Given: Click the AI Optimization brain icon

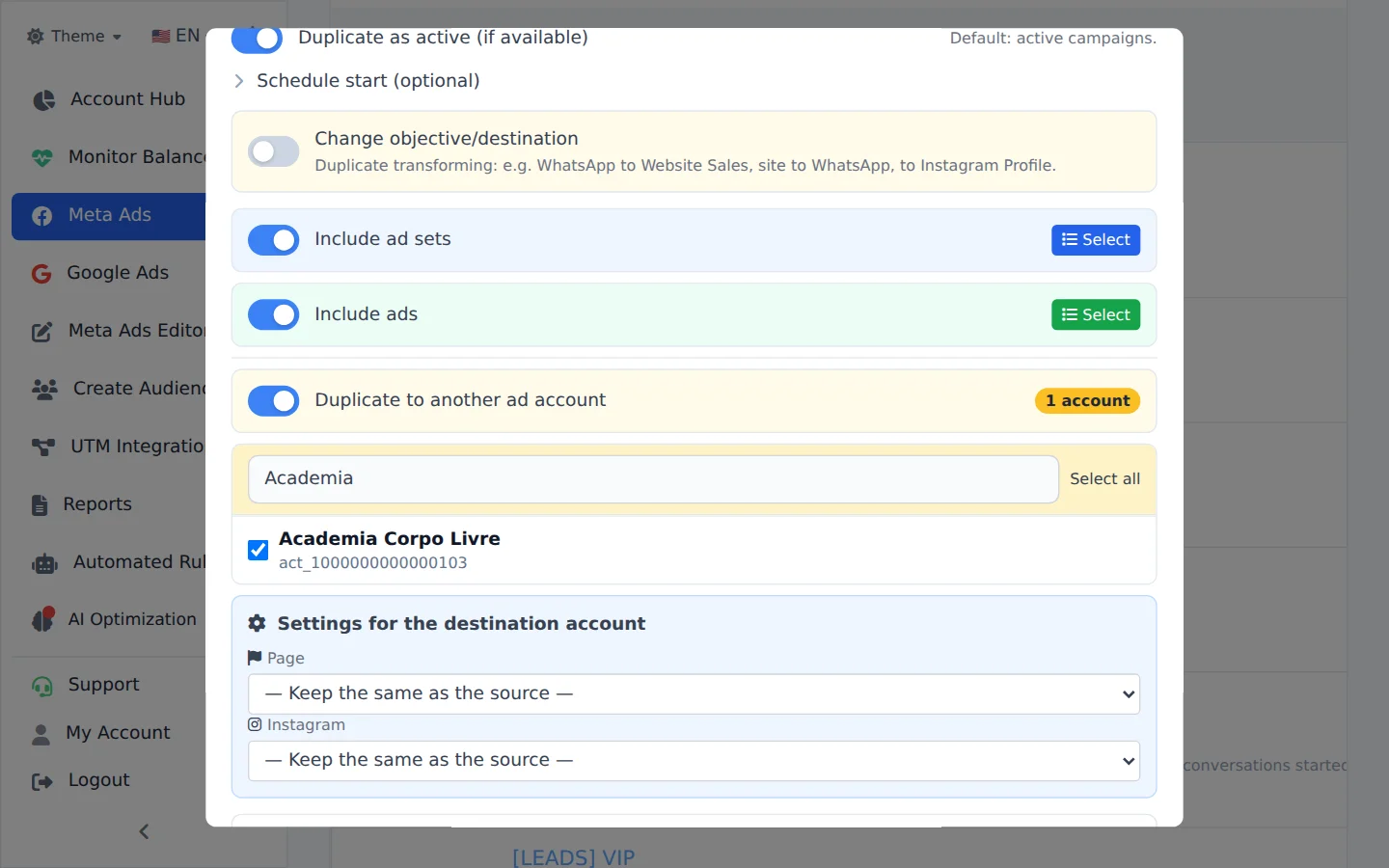Looking at the screenshot, I should (43, 619).
